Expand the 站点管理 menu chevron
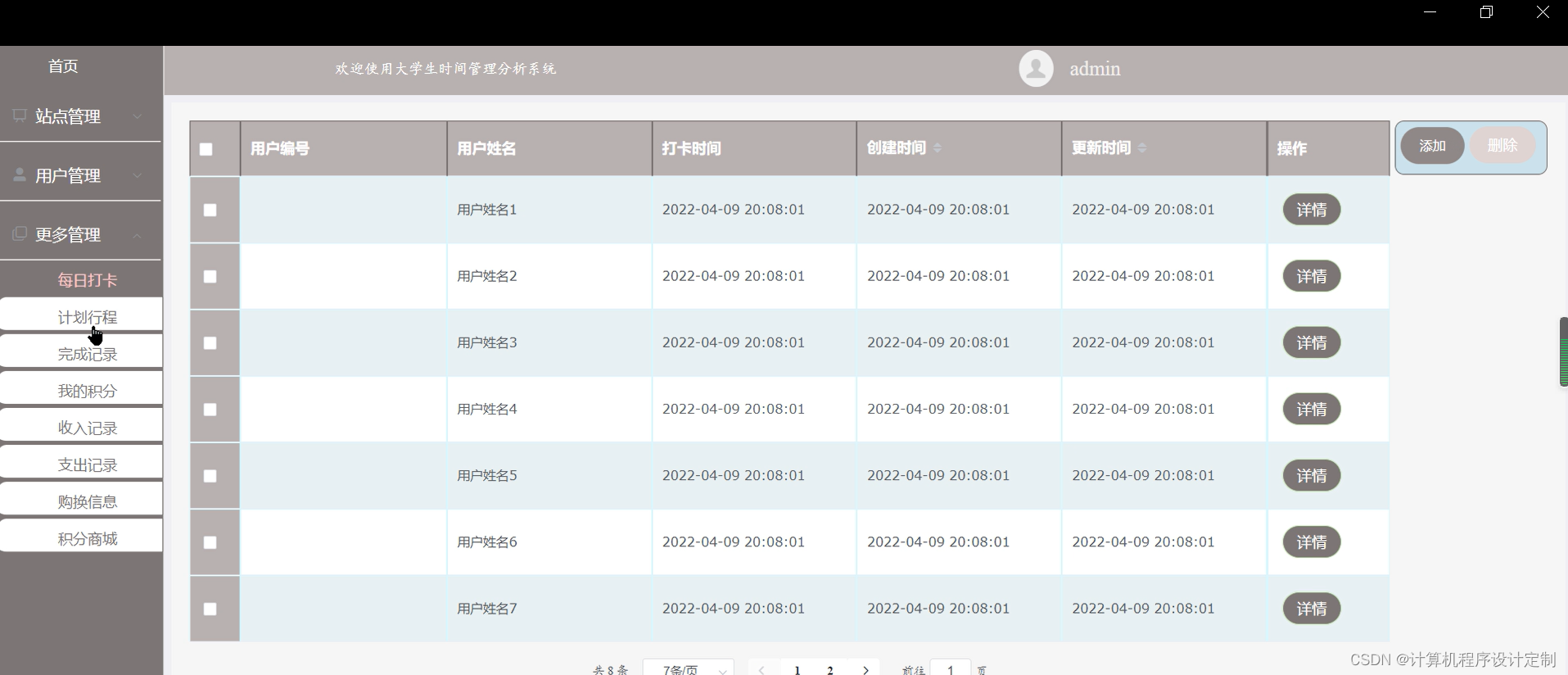 (138, 116)
